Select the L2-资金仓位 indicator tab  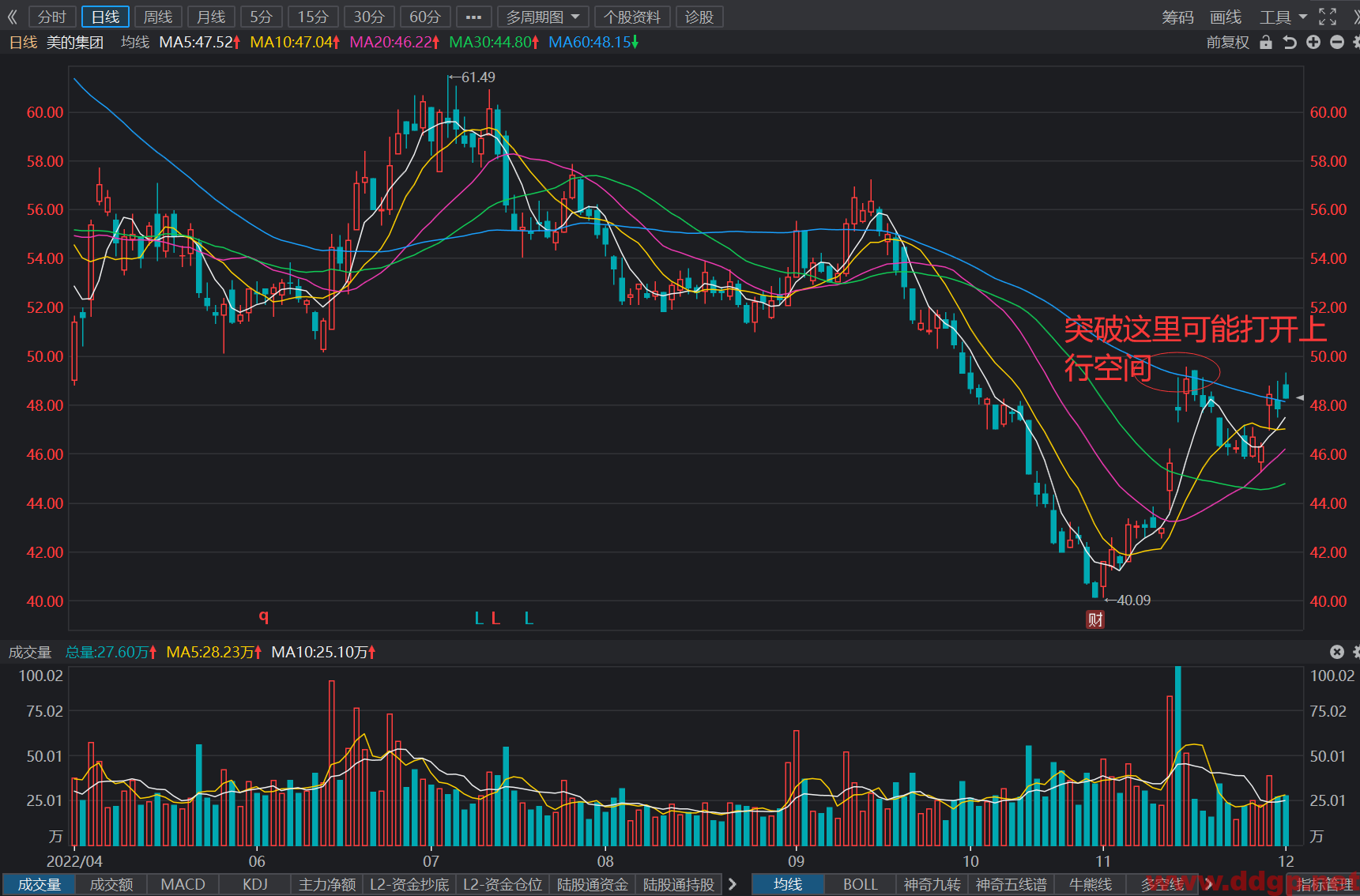pyautogui.click(x=503, y=884)
